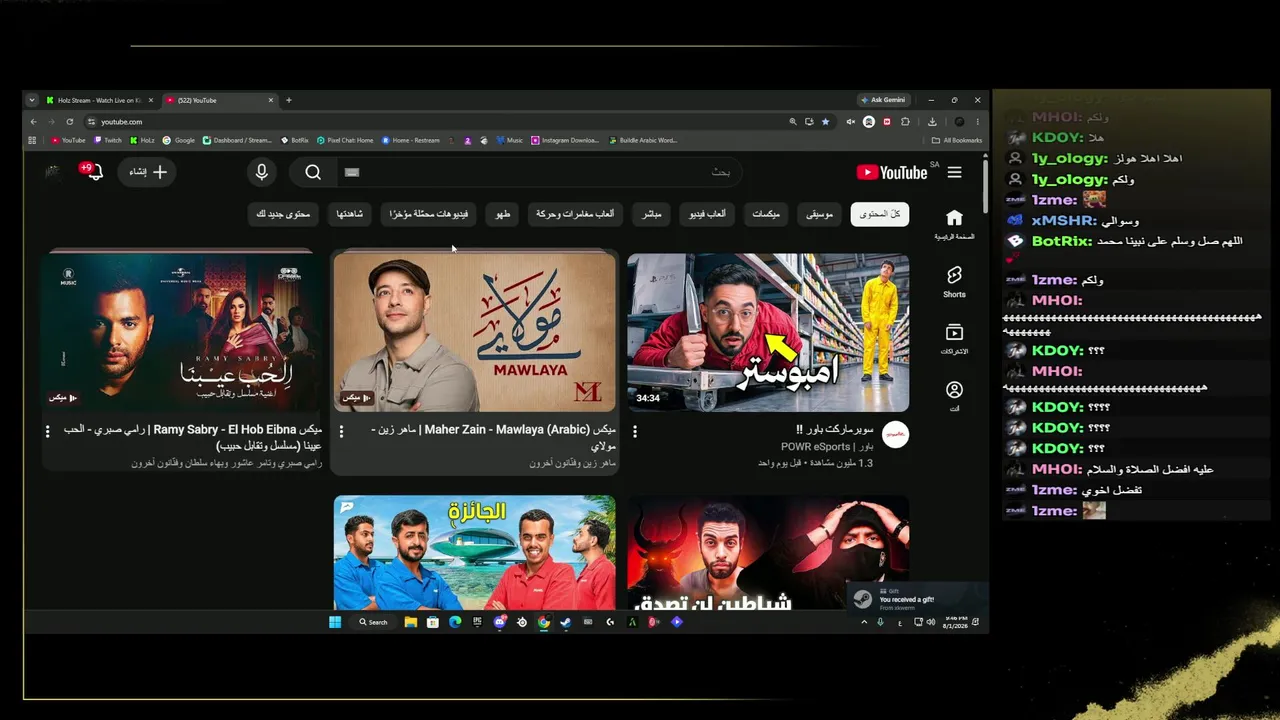Mute the tab with the speaker icon

point(850,122)
